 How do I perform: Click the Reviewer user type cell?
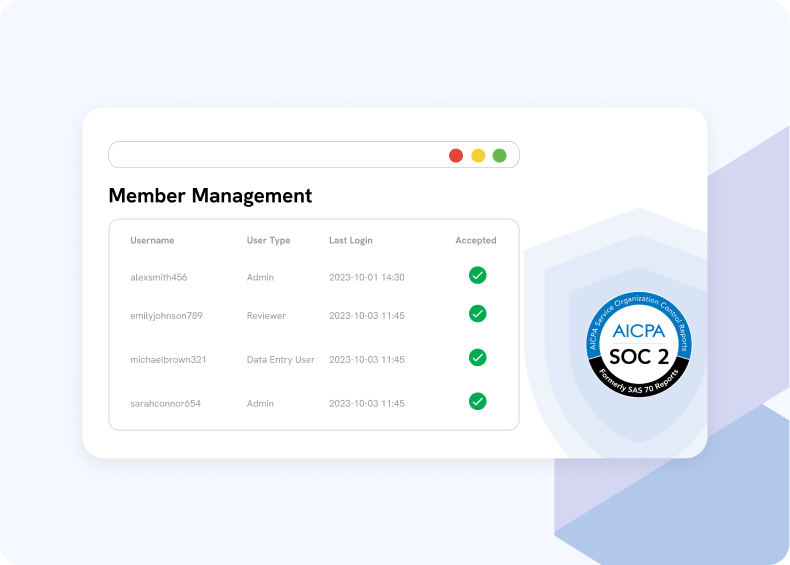266,316
